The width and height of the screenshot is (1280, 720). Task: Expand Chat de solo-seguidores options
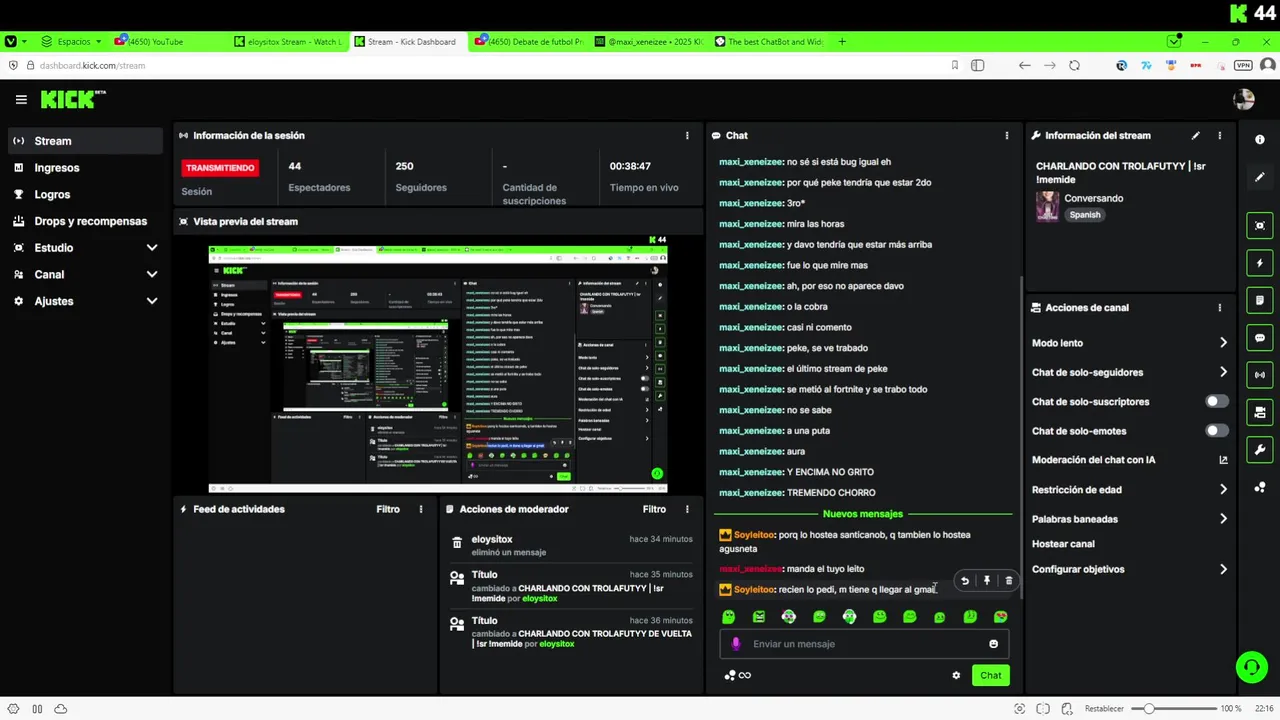(1223, 372)
